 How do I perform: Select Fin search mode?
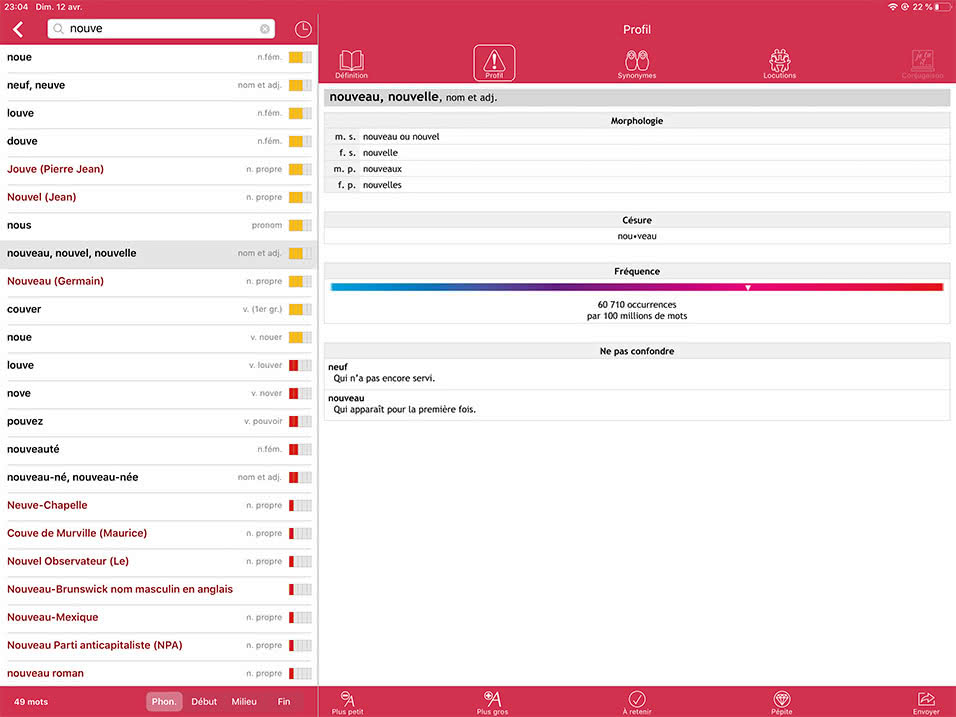tap(284, 702)
